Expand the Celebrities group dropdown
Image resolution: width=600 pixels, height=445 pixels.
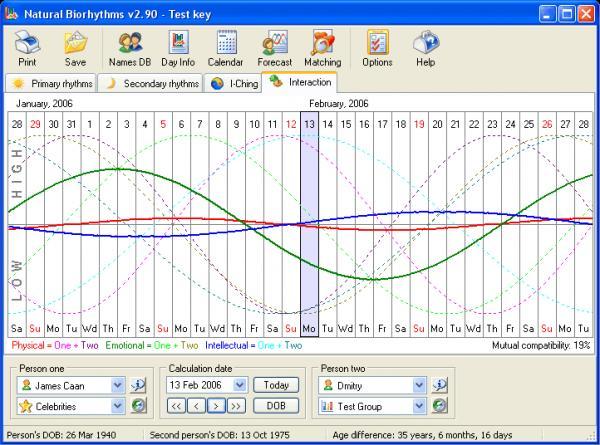click(x=117, y=406)
